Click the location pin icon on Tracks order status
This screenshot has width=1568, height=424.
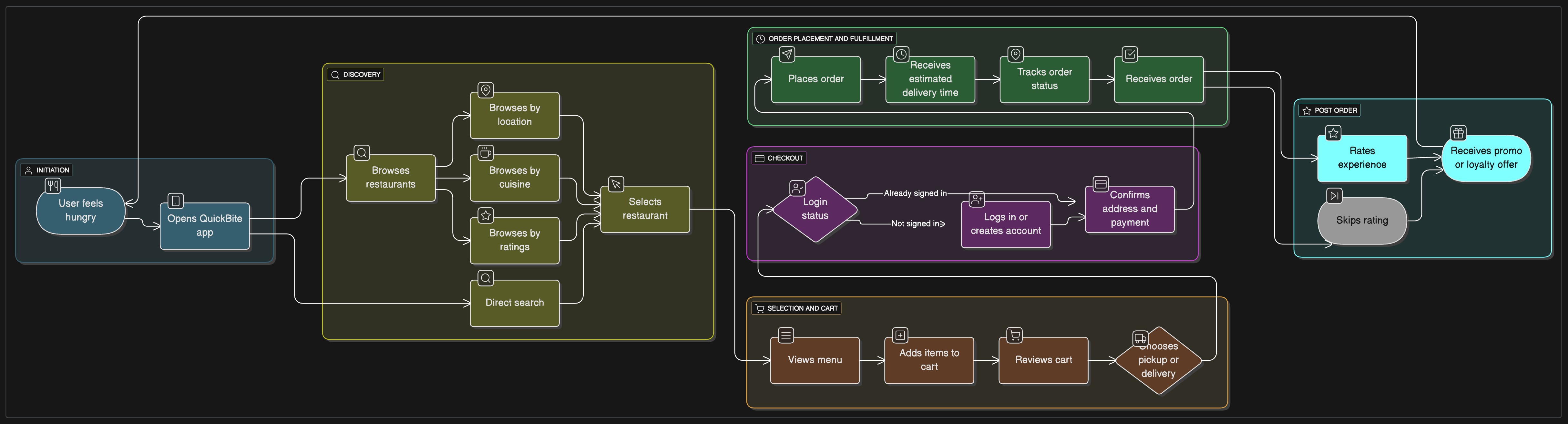click(1015, 54)
